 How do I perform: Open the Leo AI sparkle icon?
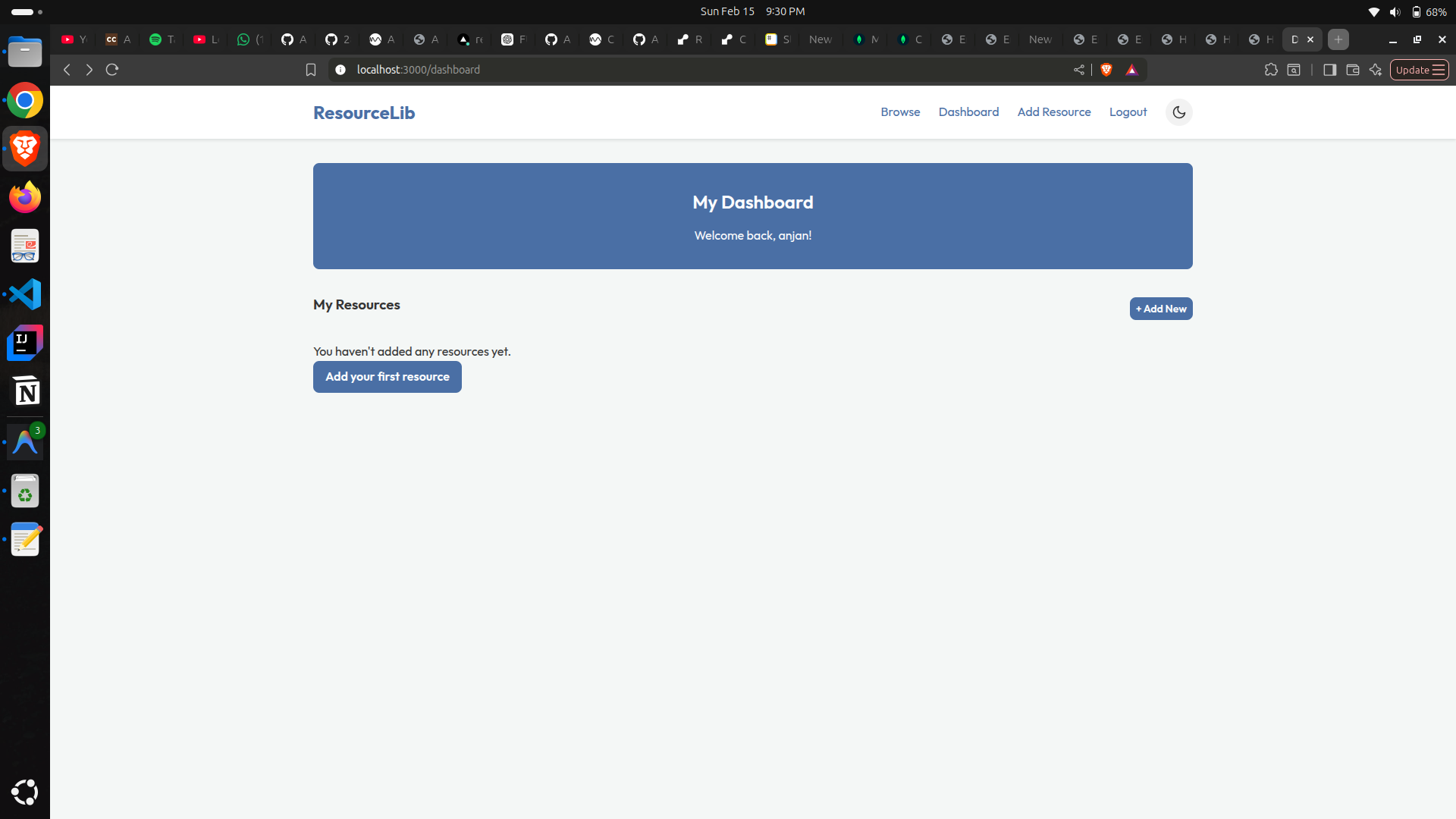pos(1376,70)
